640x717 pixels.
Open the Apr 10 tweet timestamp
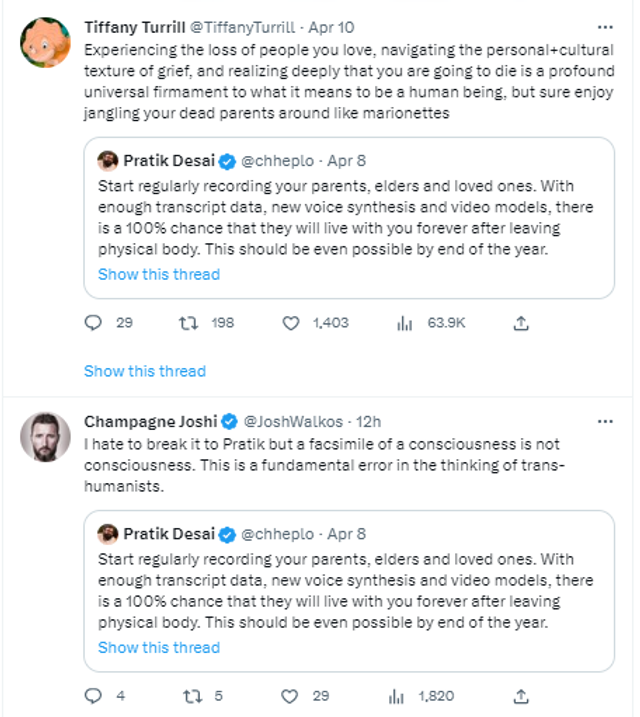click(x=331, y=27)
